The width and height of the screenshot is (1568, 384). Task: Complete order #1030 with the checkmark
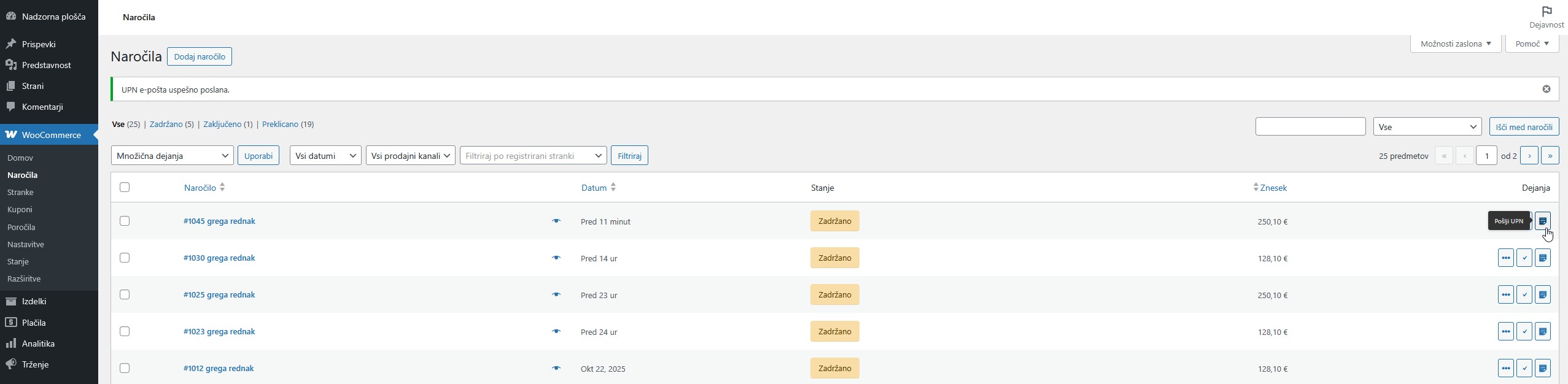click(1524, 258)
